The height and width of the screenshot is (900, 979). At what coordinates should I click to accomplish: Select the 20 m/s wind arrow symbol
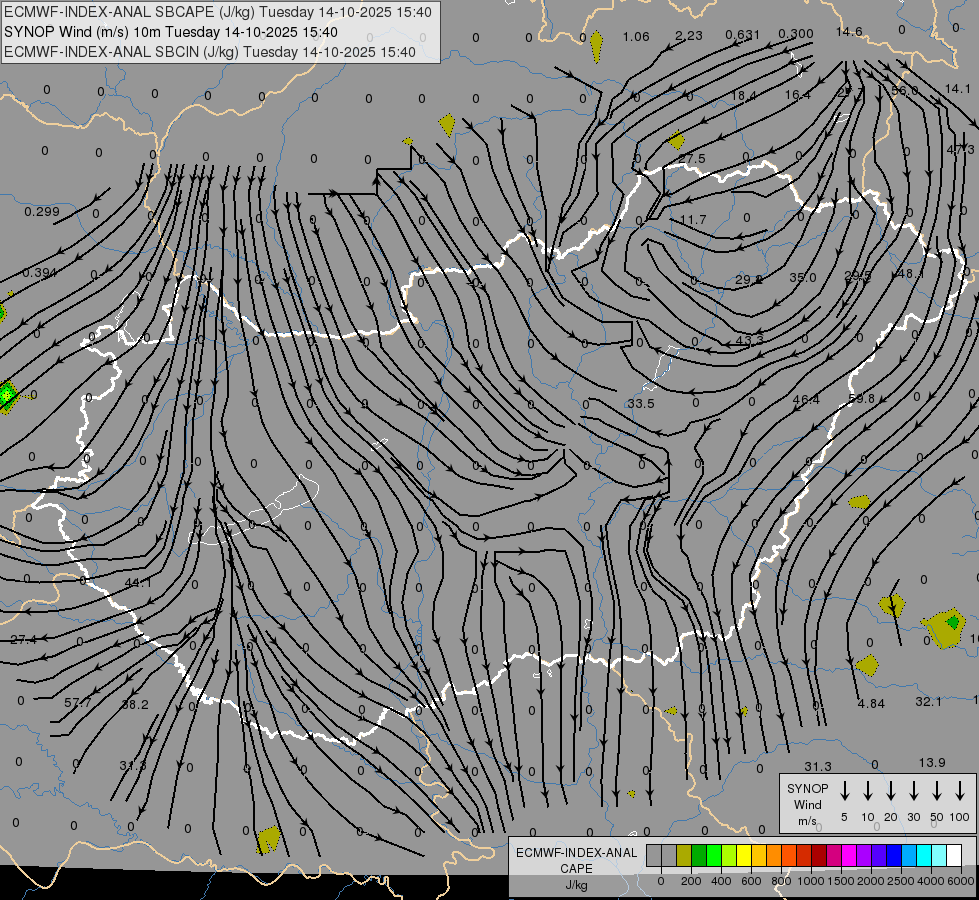pyautogui.click(x=890, y=791)
